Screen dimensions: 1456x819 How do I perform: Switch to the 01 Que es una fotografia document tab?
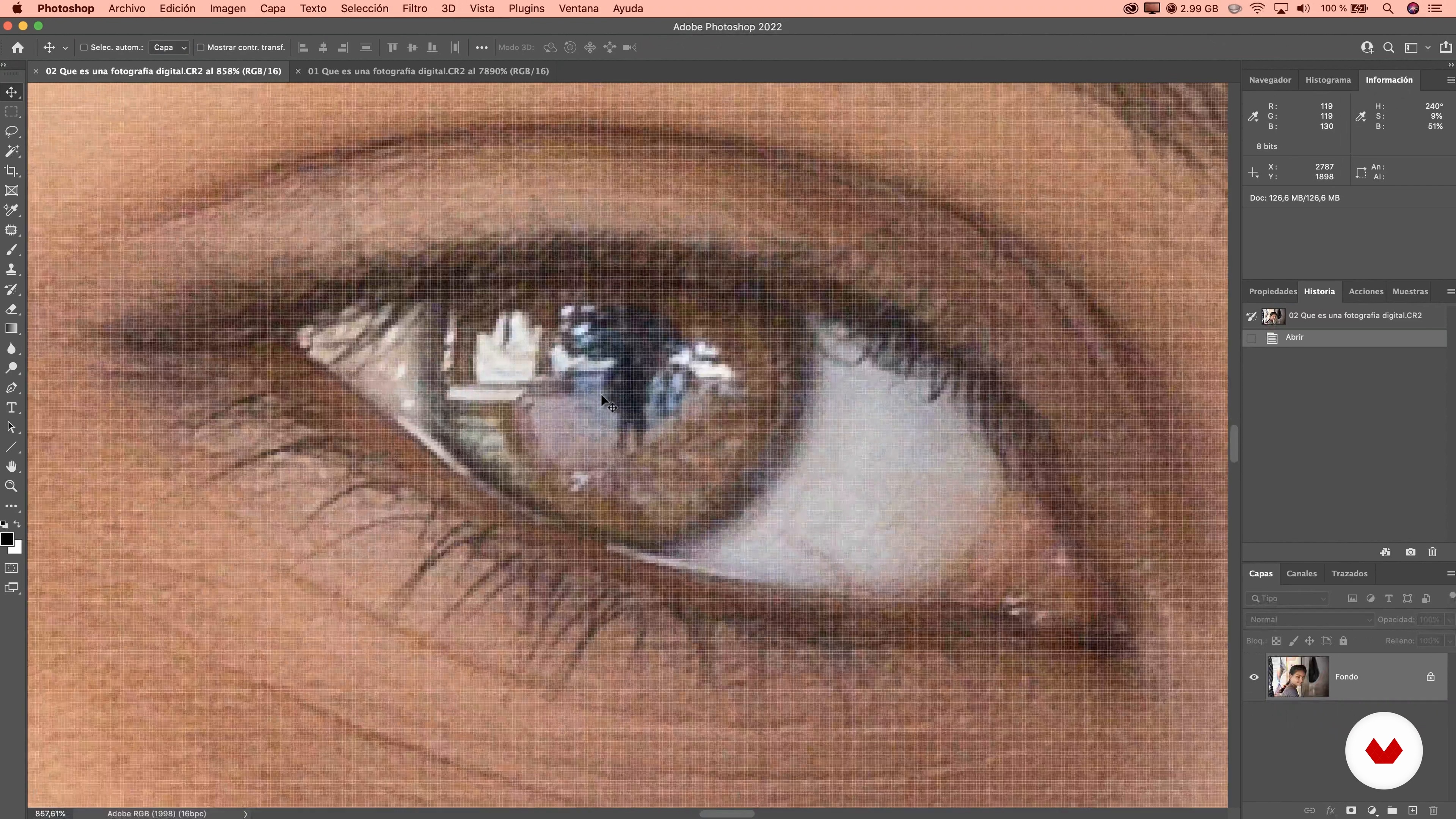428,71
